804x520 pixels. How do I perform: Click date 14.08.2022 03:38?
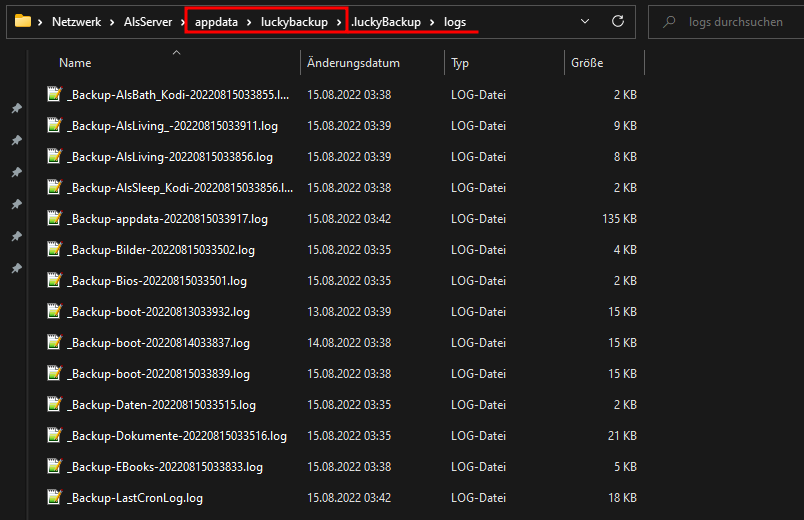(x=349, y=343)
